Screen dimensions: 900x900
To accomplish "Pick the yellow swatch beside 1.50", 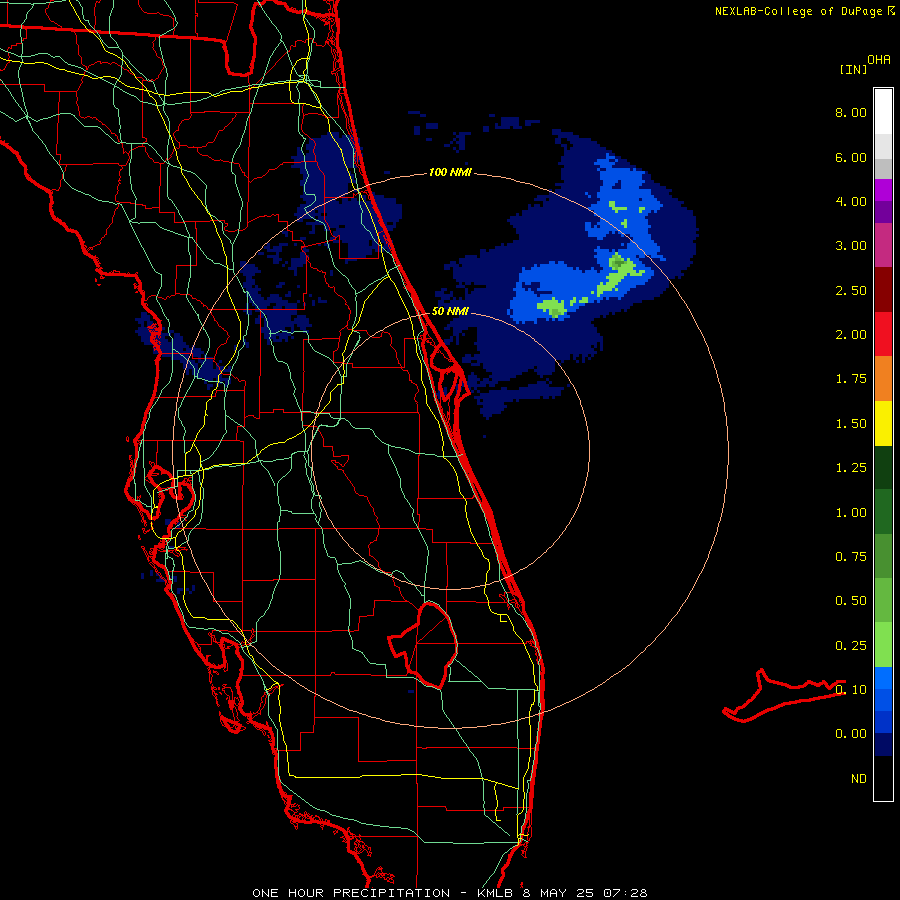I will [x=883, y=423].
